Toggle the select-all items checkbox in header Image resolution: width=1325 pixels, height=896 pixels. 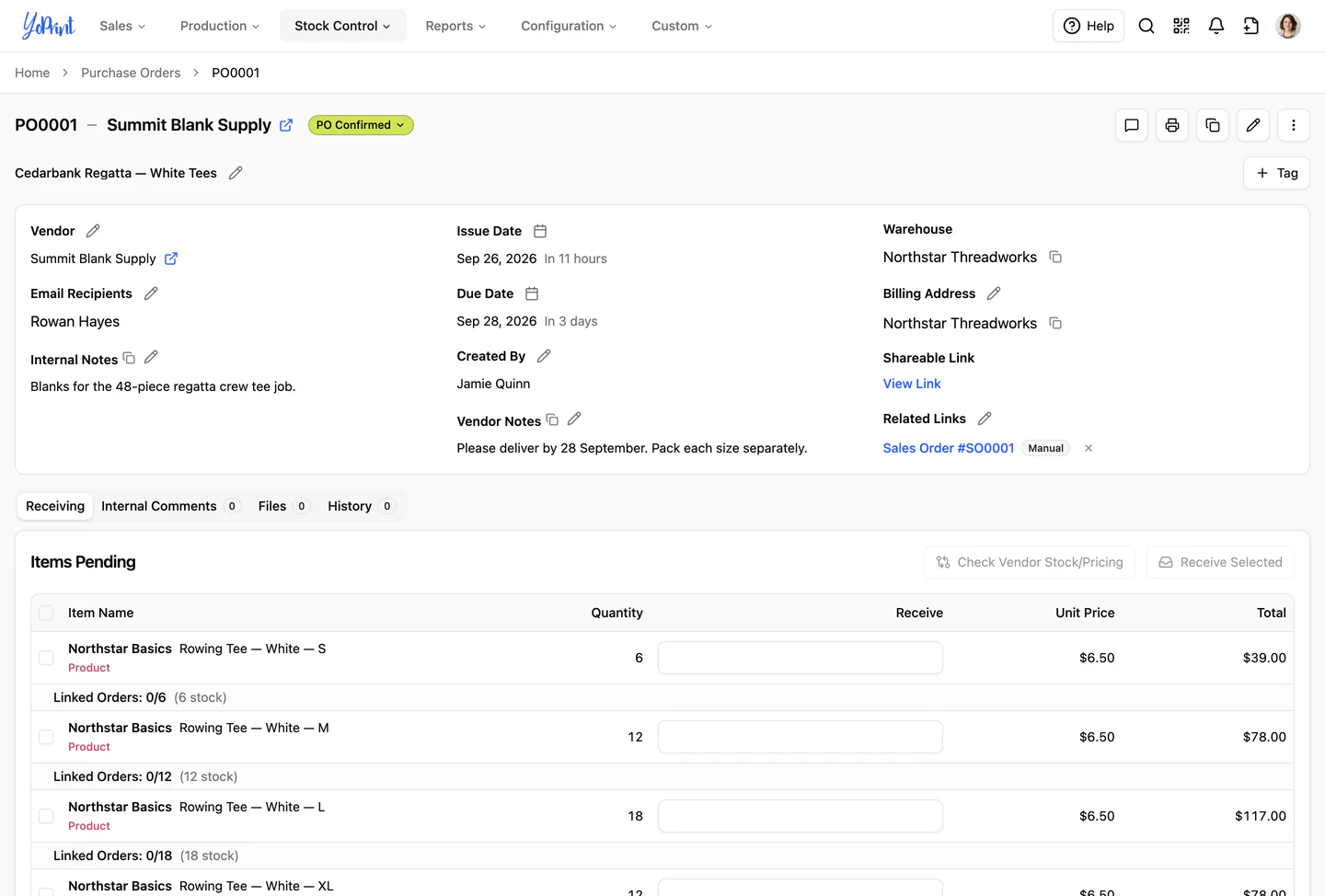tap(46, 613)
